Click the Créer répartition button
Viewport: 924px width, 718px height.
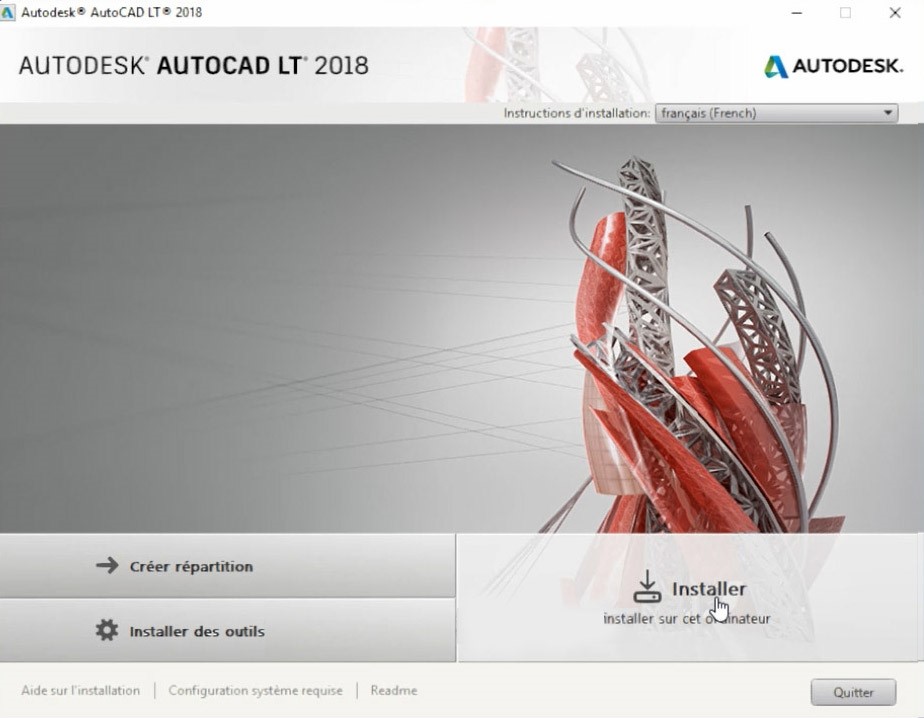tap(227, 566)
